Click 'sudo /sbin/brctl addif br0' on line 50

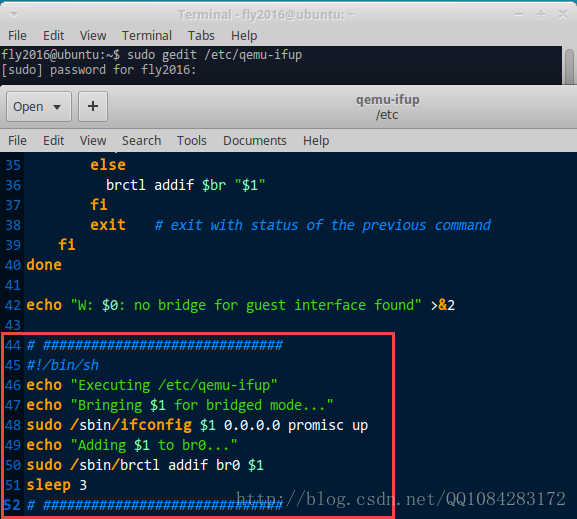133,465
